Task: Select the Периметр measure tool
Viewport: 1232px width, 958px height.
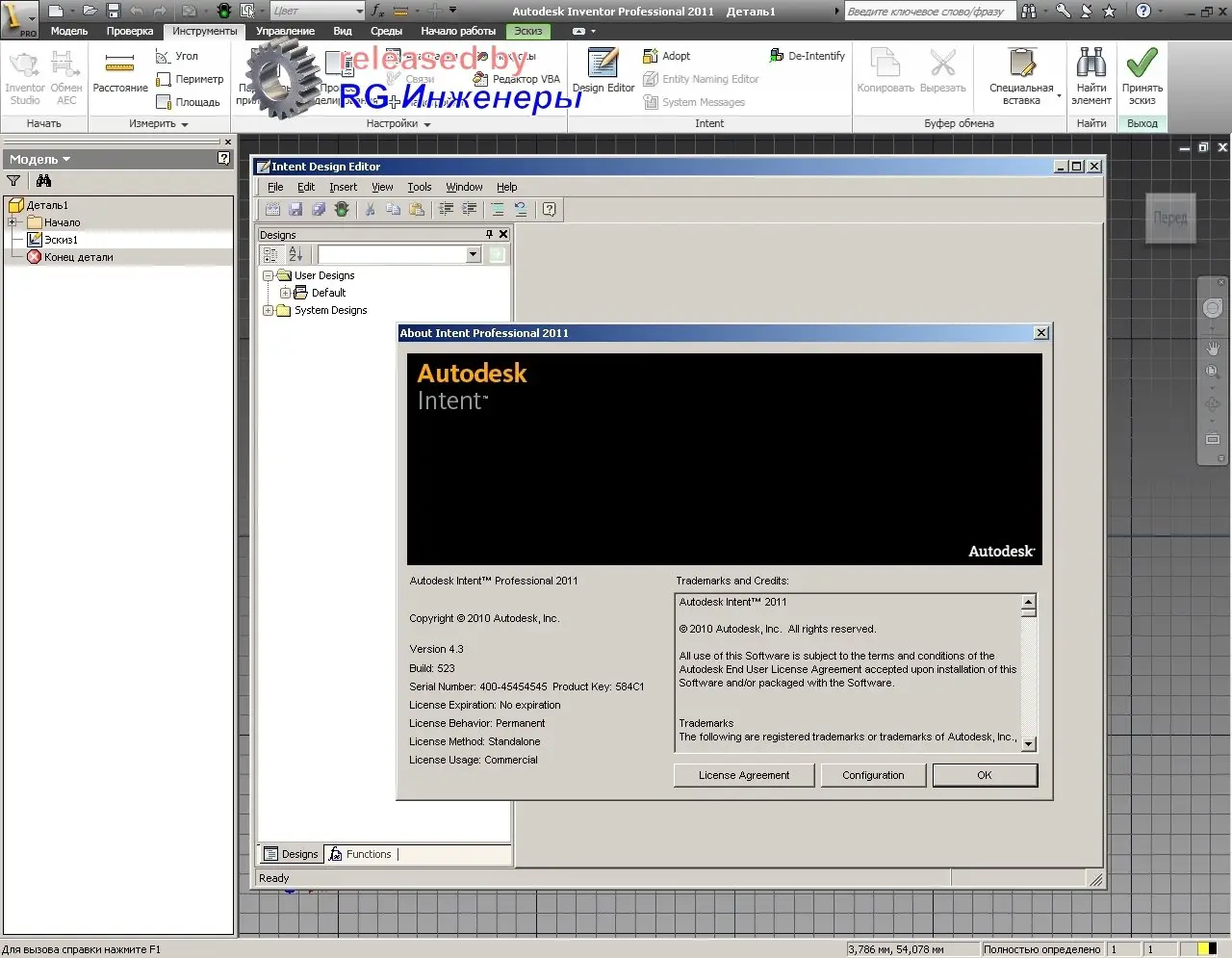Action: (190, 79)
